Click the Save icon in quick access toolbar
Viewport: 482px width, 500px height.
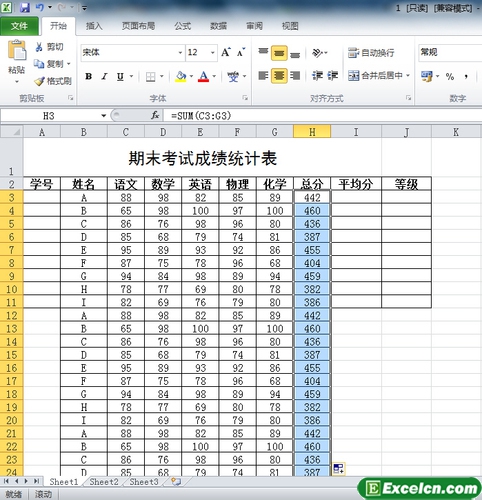[x=25, y=7]
